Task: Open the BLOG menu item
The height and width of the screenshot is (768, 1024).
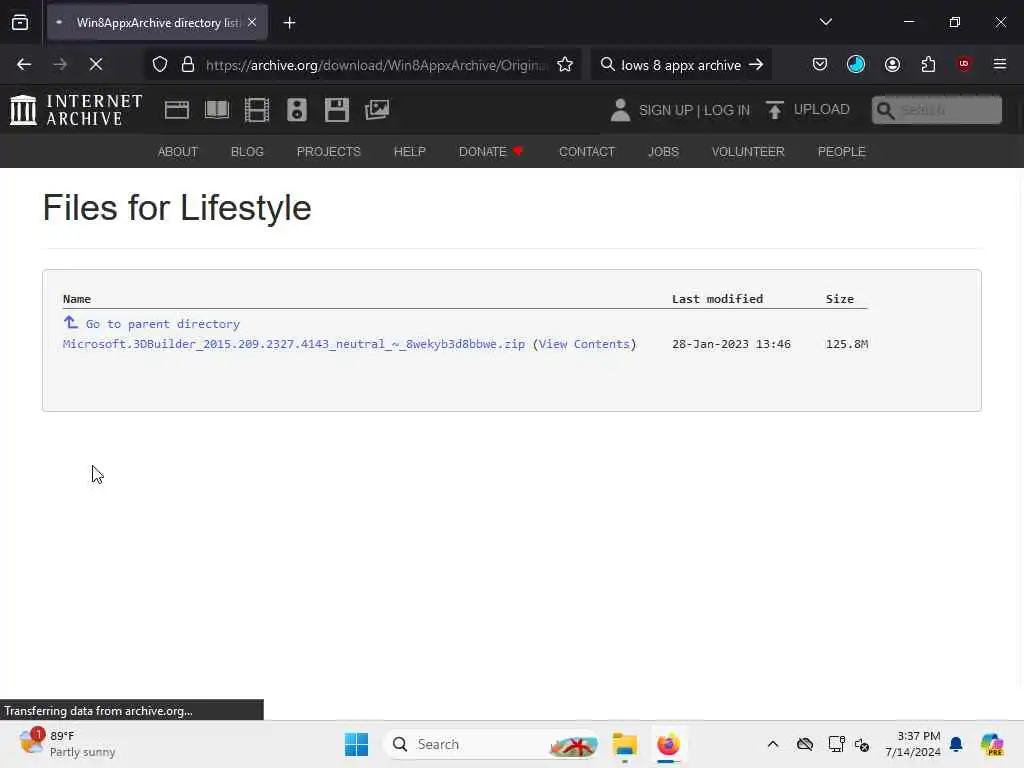Action: pyautogui.click(x=248, y=152)
